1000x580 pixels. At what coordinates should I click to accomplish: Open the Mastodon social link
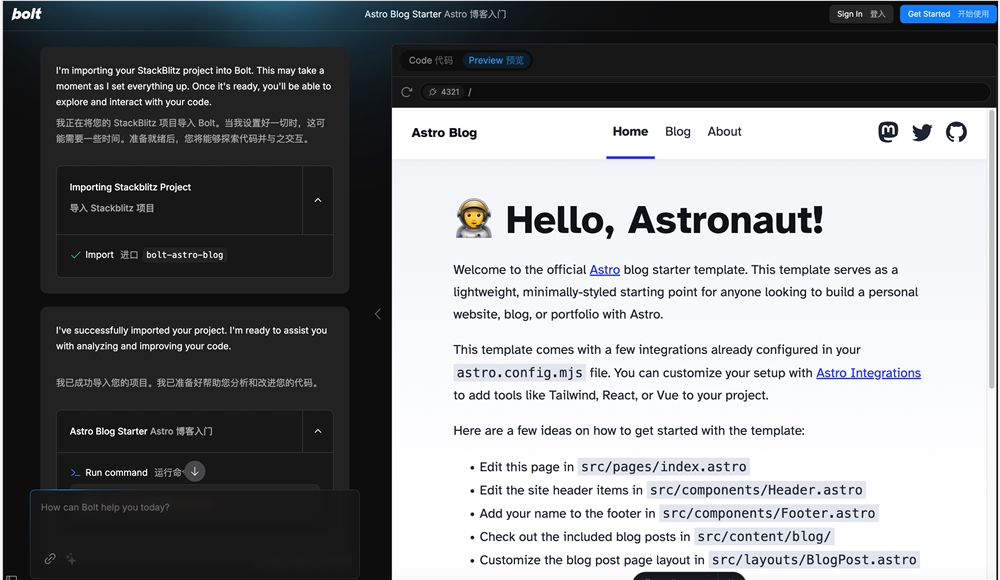pyautogui.click(x=888, y=132)
